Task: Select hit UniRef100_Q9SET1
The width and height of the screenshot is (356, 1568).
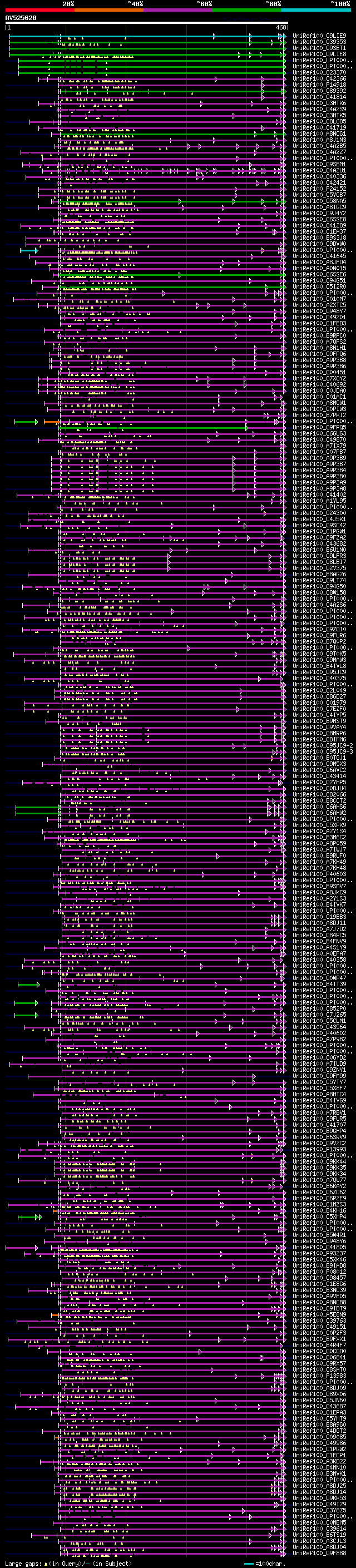Action: pyautogui.click(x=319, y=48)
